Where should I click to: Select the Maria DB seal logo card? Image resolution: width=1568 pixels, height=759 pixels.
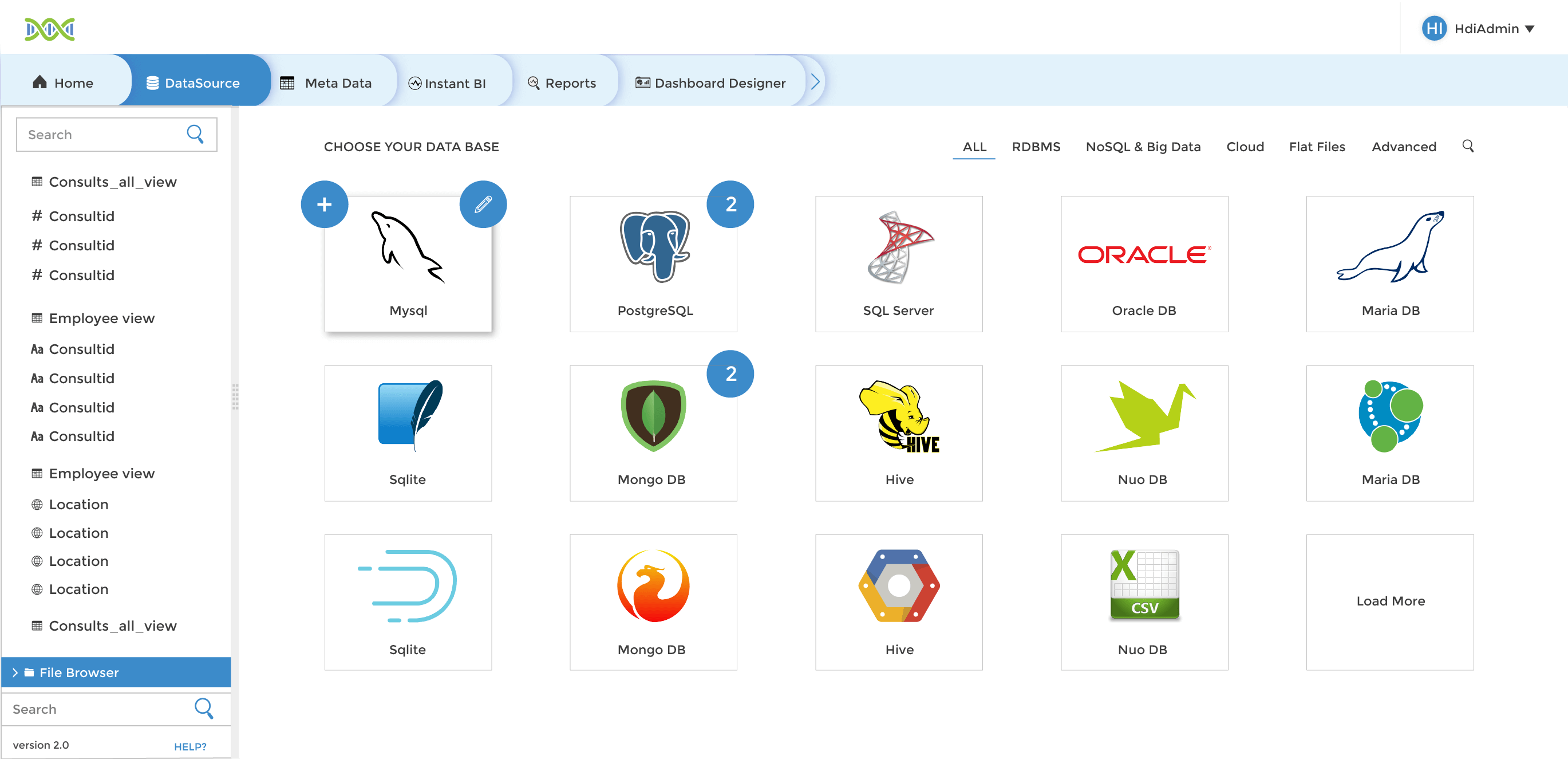click(x=1389, y=264)
